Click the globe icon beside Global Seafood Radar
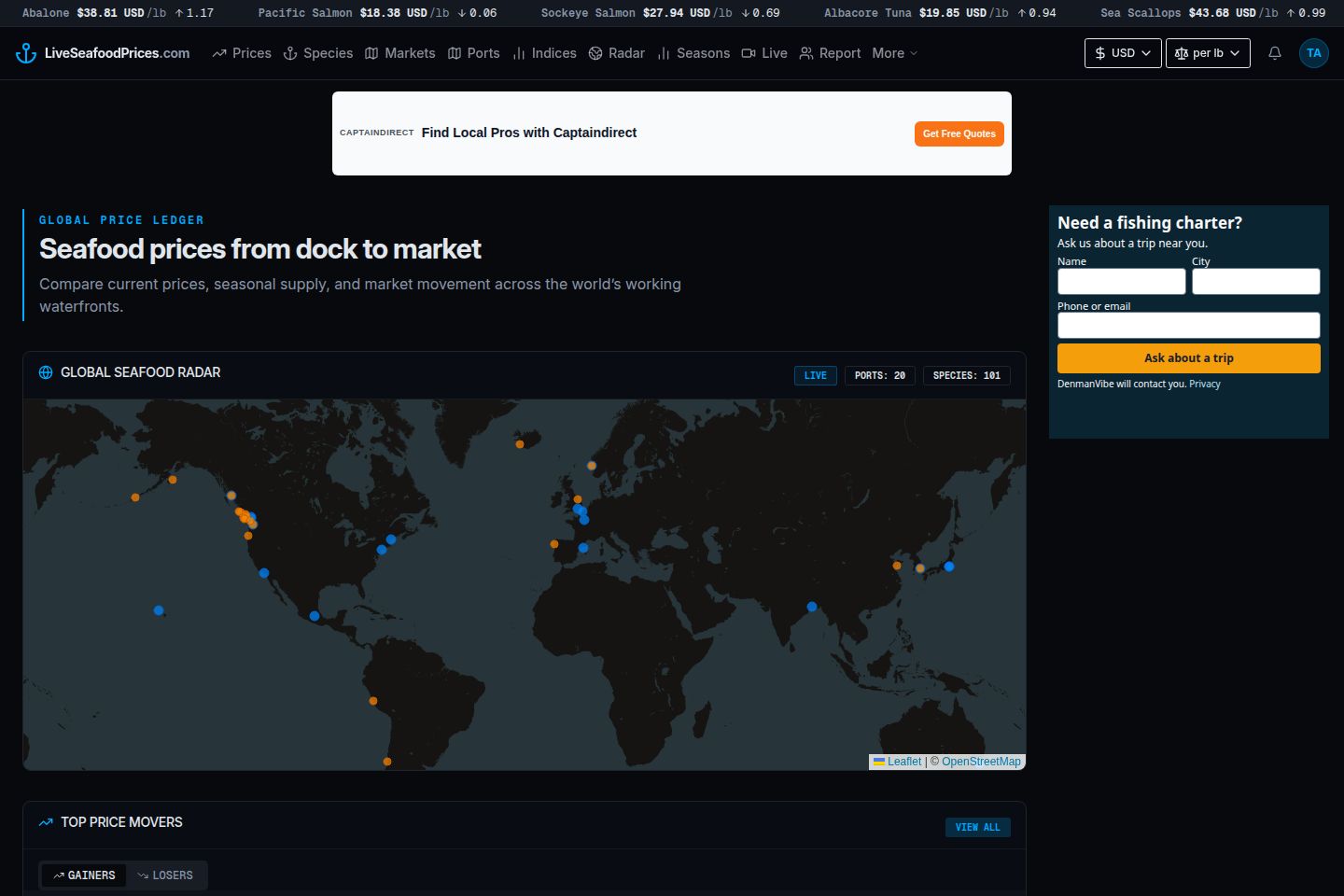The width and height of the screenshot is (1344, 896). tap(46, 372)
